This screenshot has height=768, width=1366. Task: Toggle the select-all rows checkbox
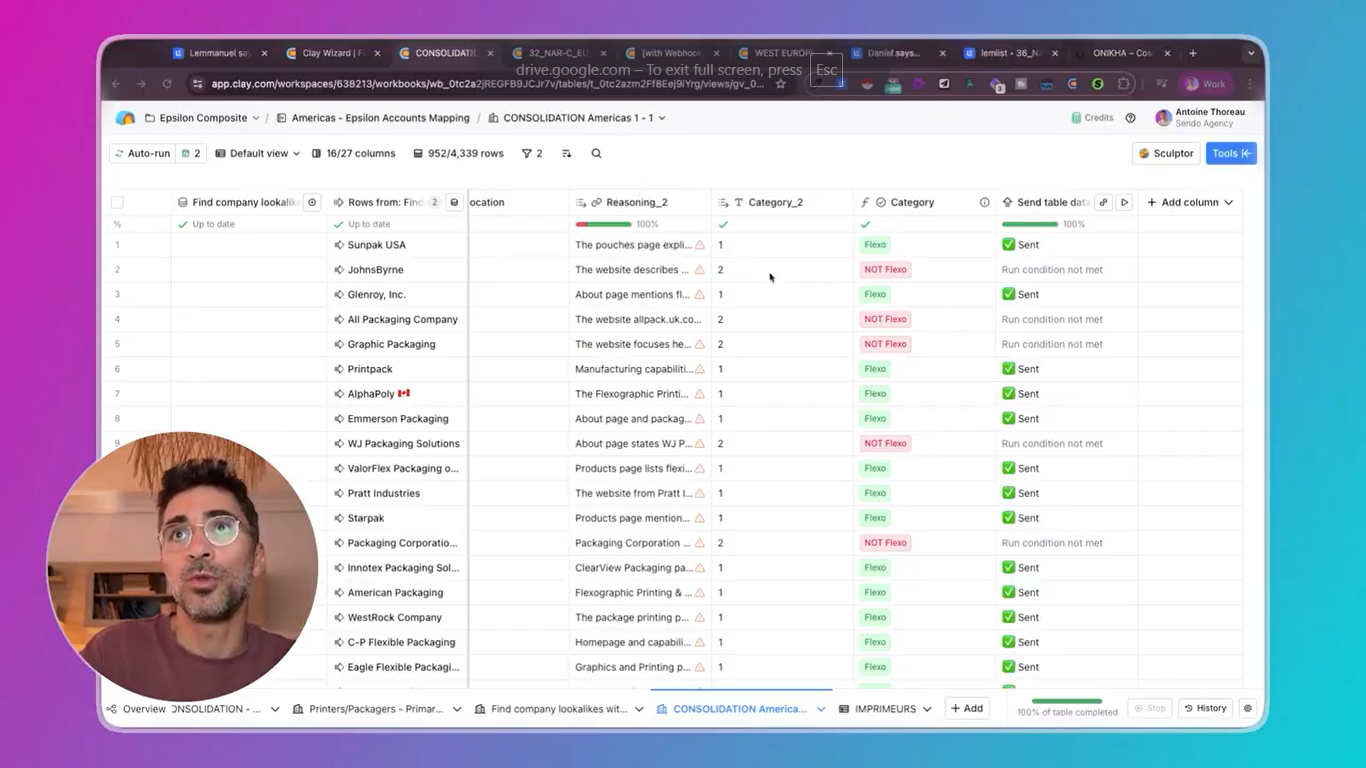(117, 202)
